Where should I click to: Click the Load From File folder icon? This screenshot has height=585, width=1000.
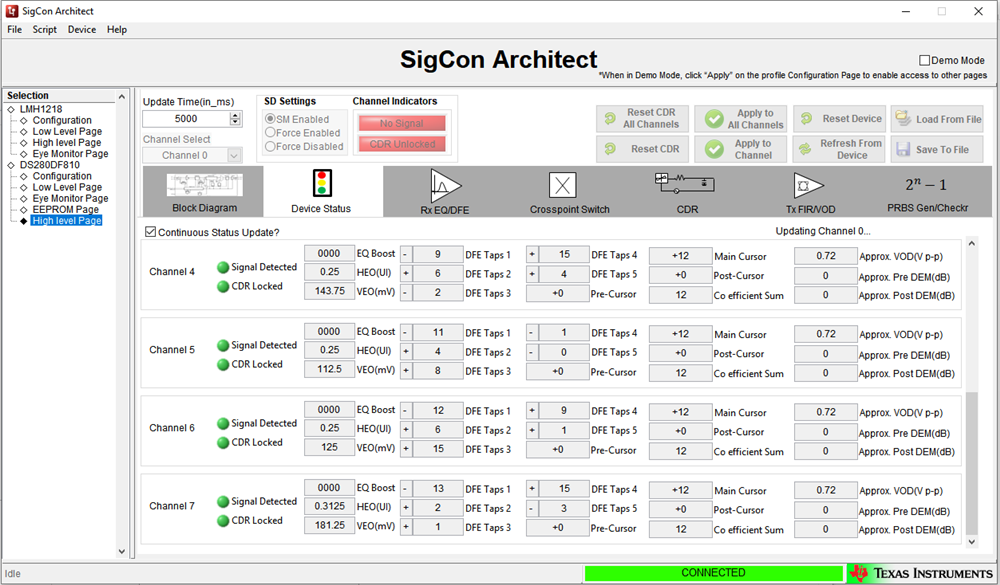pyautogui.click(x=902, y=118)
